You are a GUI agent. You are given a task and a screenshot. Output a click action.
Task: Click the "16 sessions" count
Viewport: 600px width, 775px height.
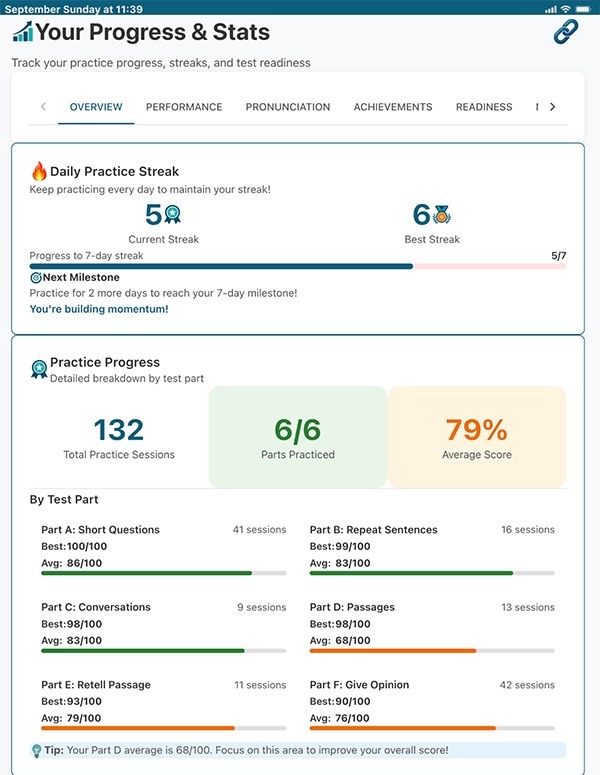(x=528, y=529)
